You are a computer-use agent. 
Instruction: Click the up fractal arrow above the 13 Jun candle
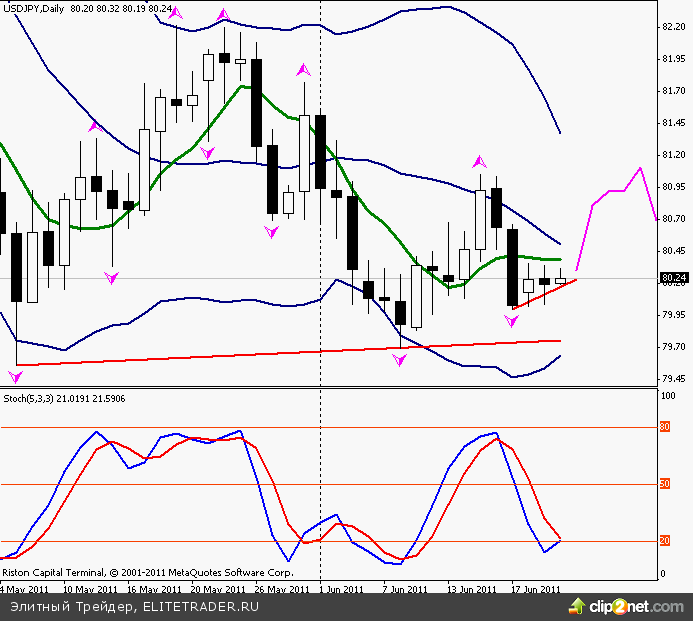point(480,160)
